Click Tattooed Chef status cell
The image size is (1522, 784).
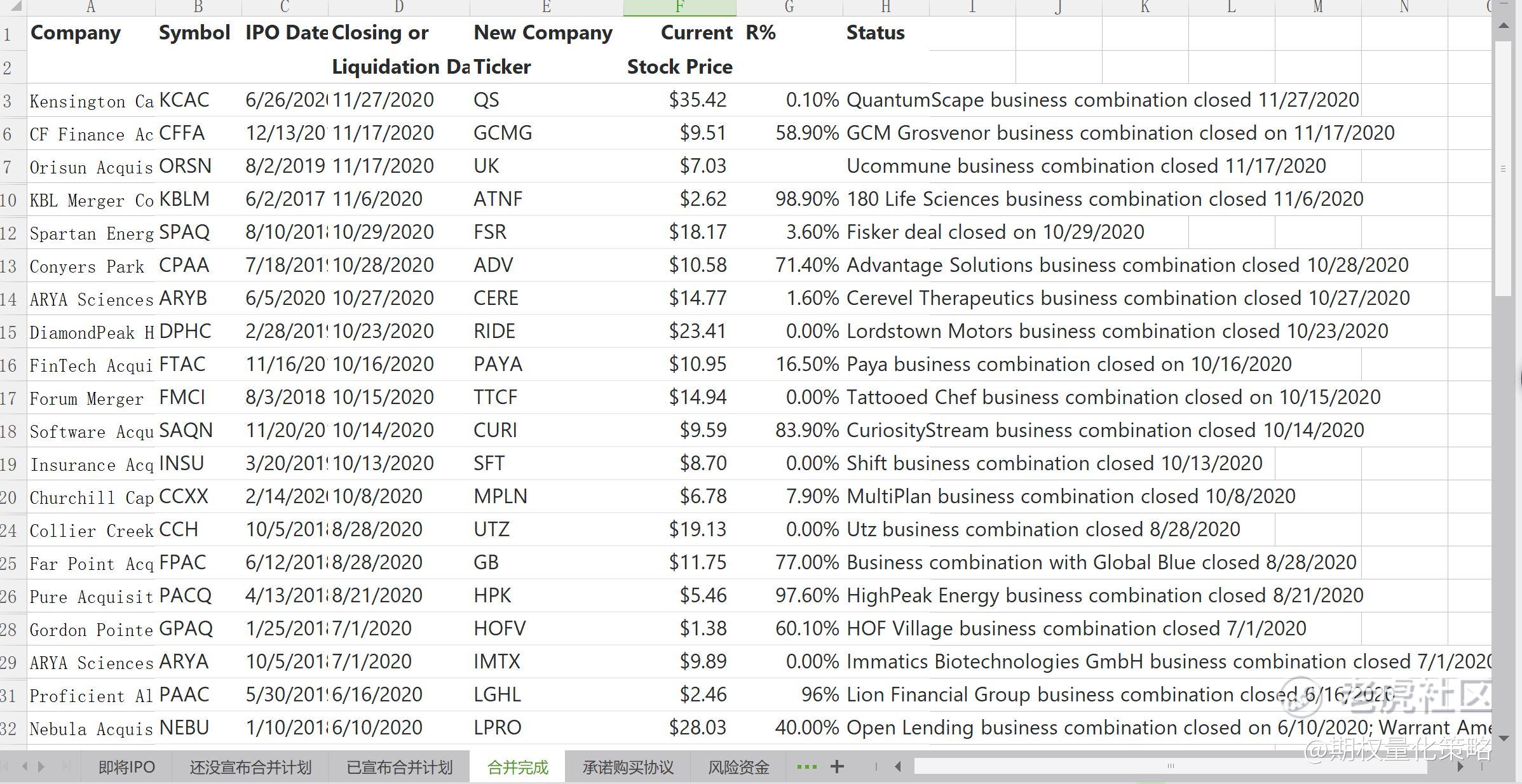click(1113, 397)
